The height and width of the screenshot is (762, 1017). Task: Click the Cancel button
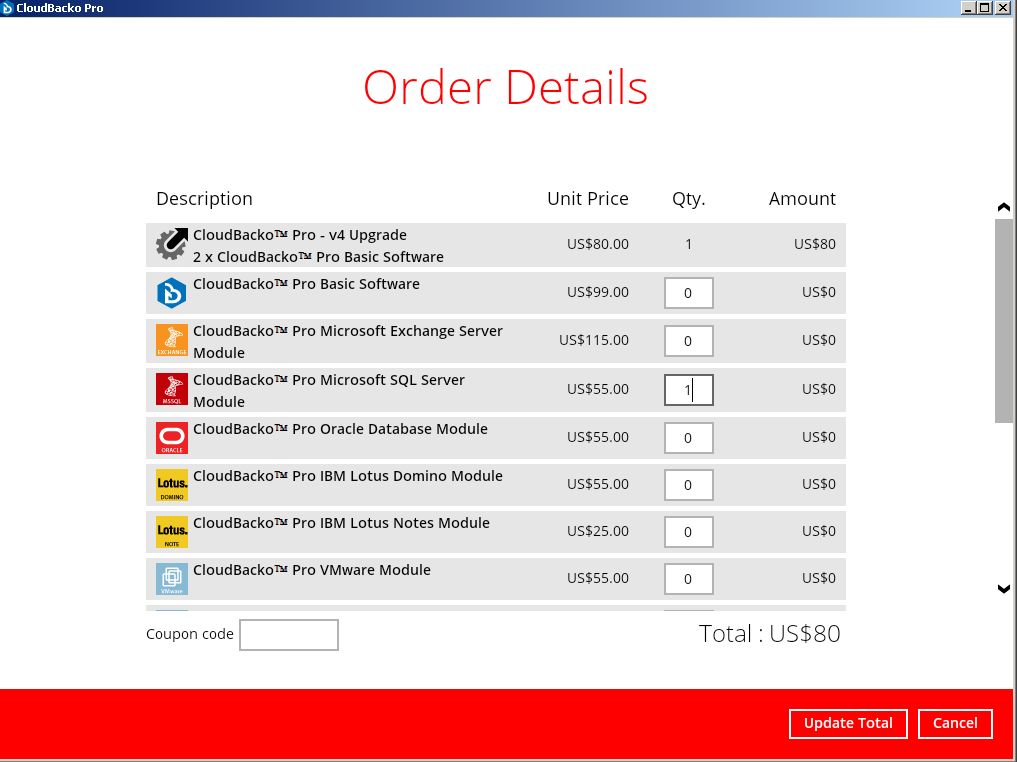(955, 723)
